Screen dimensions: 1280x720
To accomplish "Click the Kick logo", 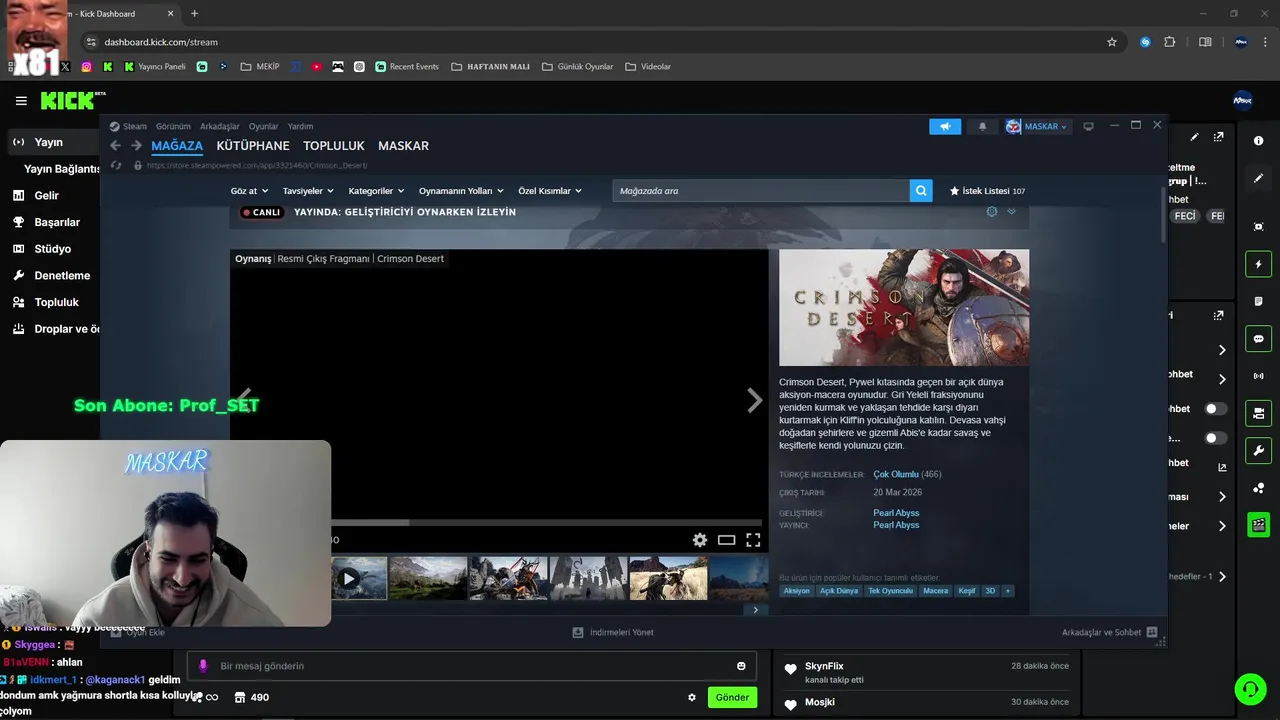I will coord(68,101).
